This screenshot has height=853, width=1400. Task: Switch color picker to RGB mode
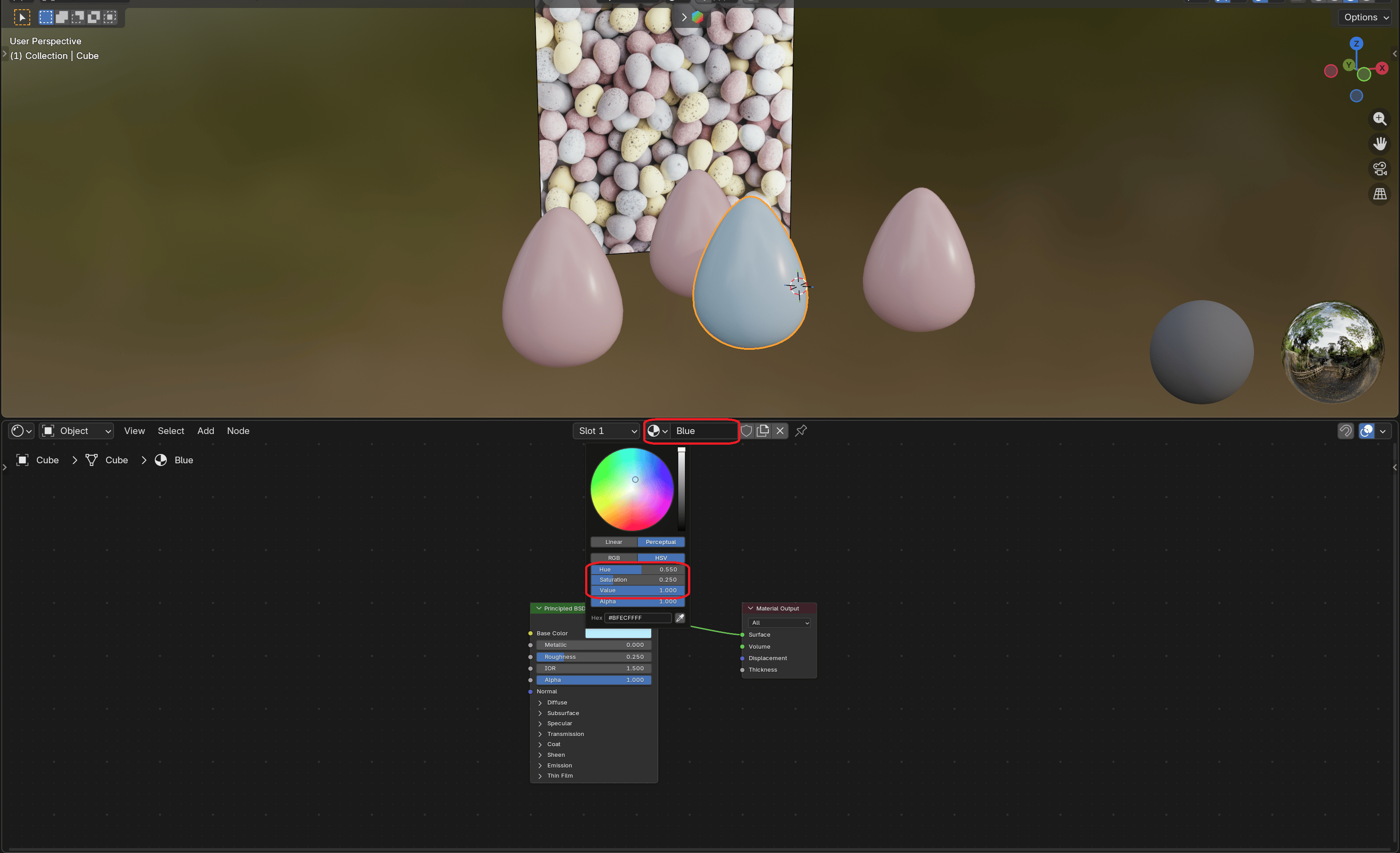point(613,558)
